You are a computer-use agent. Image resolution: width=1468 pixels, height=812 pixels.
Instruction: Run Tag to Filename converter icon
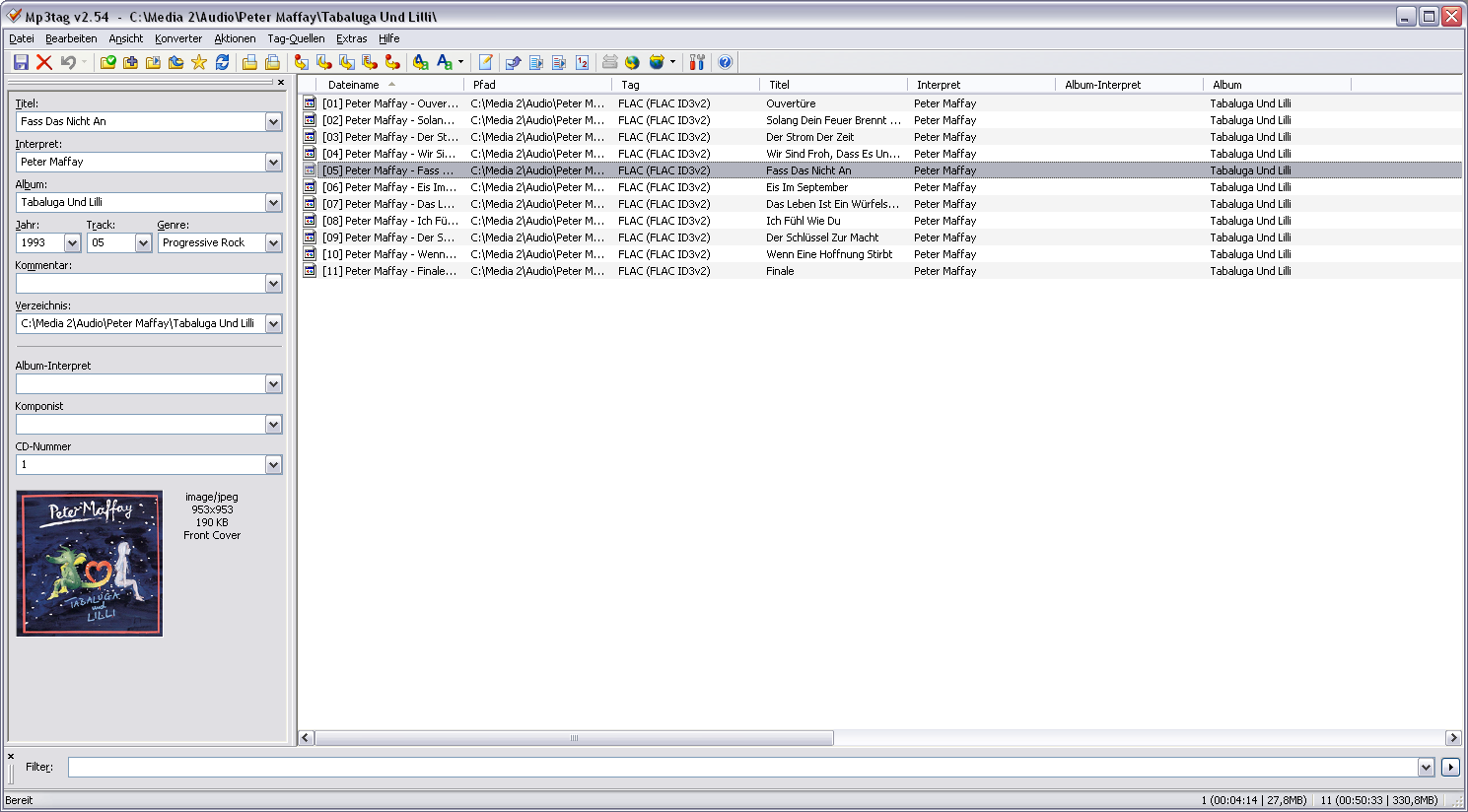pos(301,62)
